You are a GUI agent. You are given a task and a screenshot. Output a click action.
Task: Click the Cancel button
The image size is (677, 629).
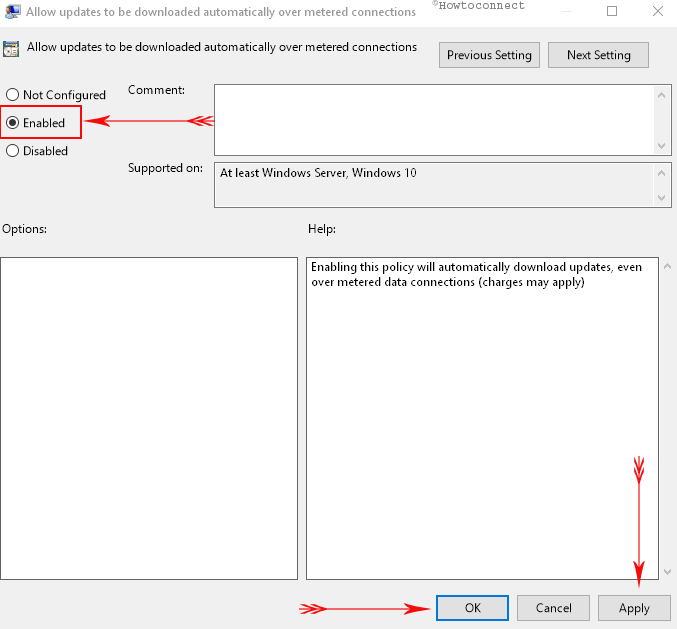[553, 608]
